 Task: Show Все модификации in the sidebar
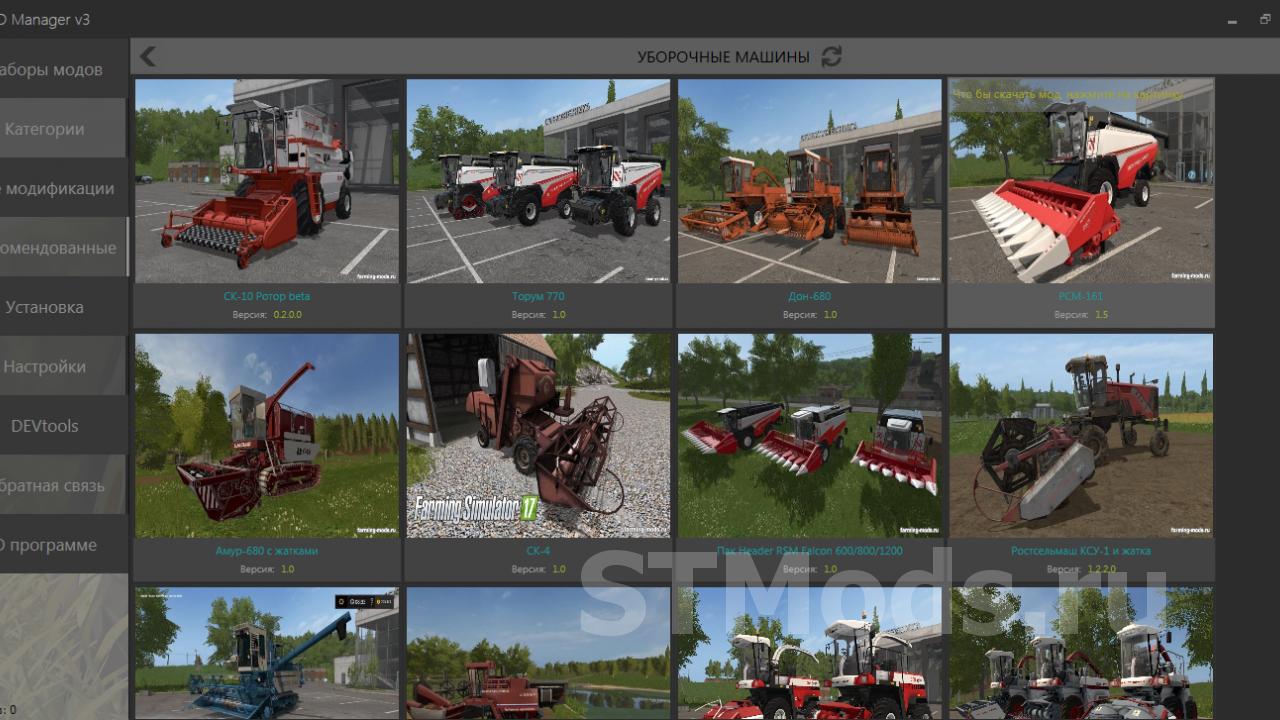tap(63, 188)
